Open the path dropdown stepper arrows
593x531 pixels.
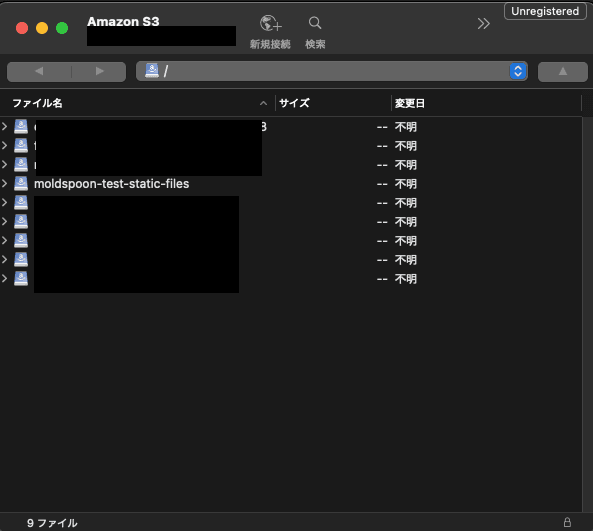[518, 71]
